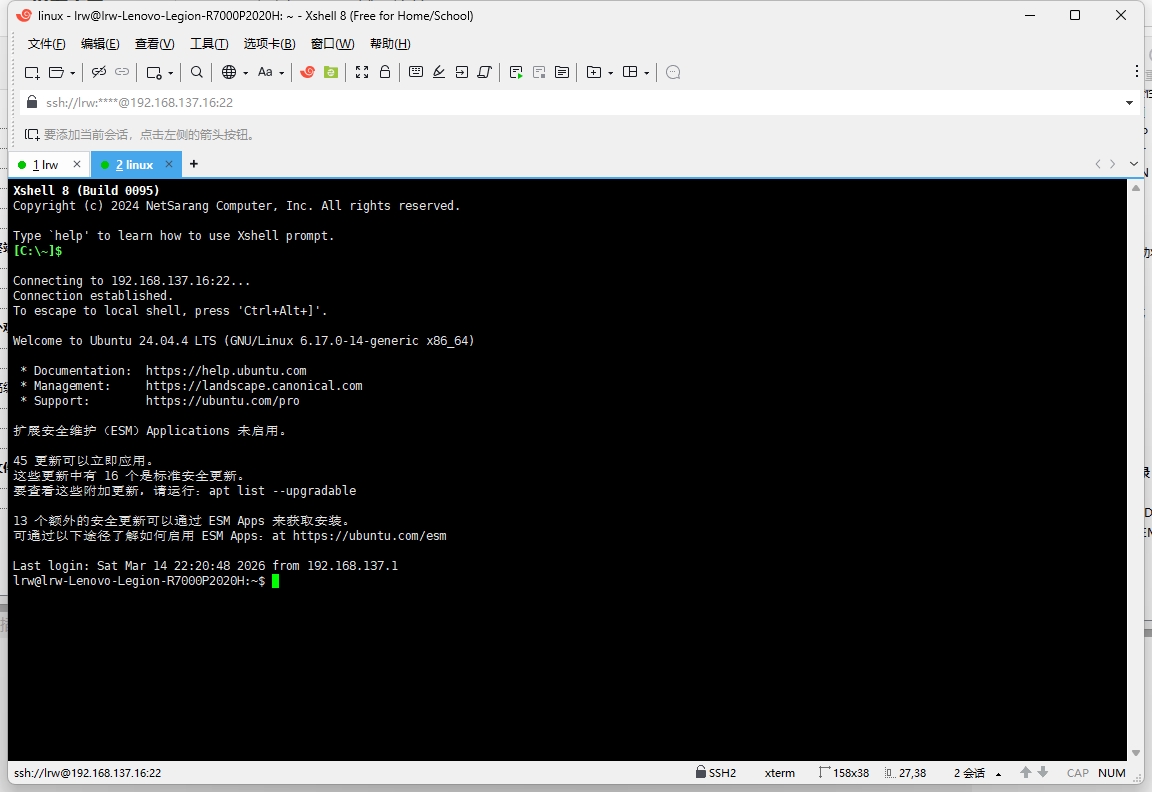This screenshot has height=792, width=1152.
Task: Click the terminal prompt line with cursor
Action: [x=146, y=581]
